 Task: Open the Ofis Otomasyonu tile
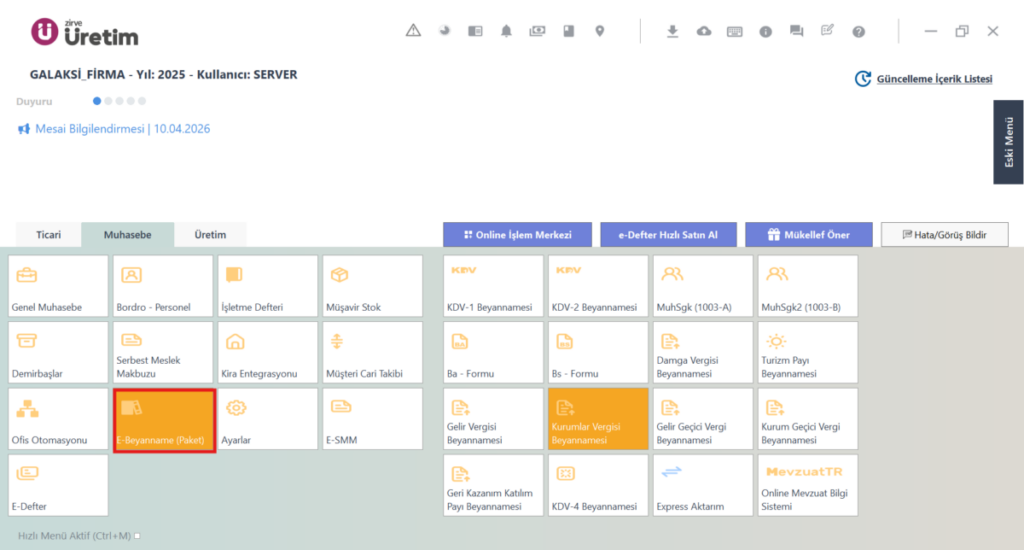point(58,419)
